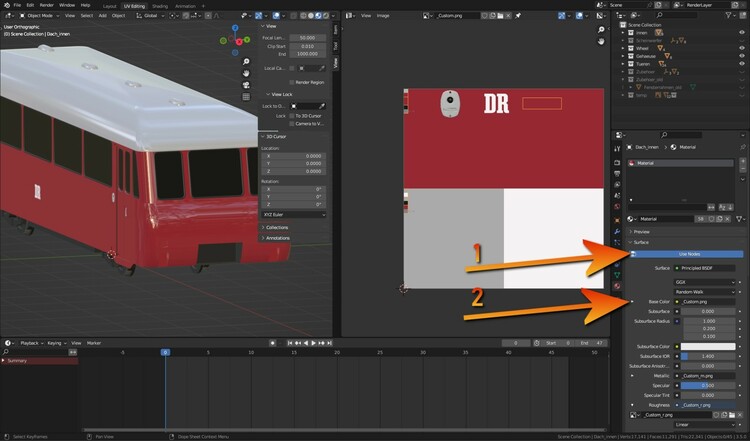Click the pan hand gizmo in the viewport
The image size is (750, 441).
tap(246, 72)
